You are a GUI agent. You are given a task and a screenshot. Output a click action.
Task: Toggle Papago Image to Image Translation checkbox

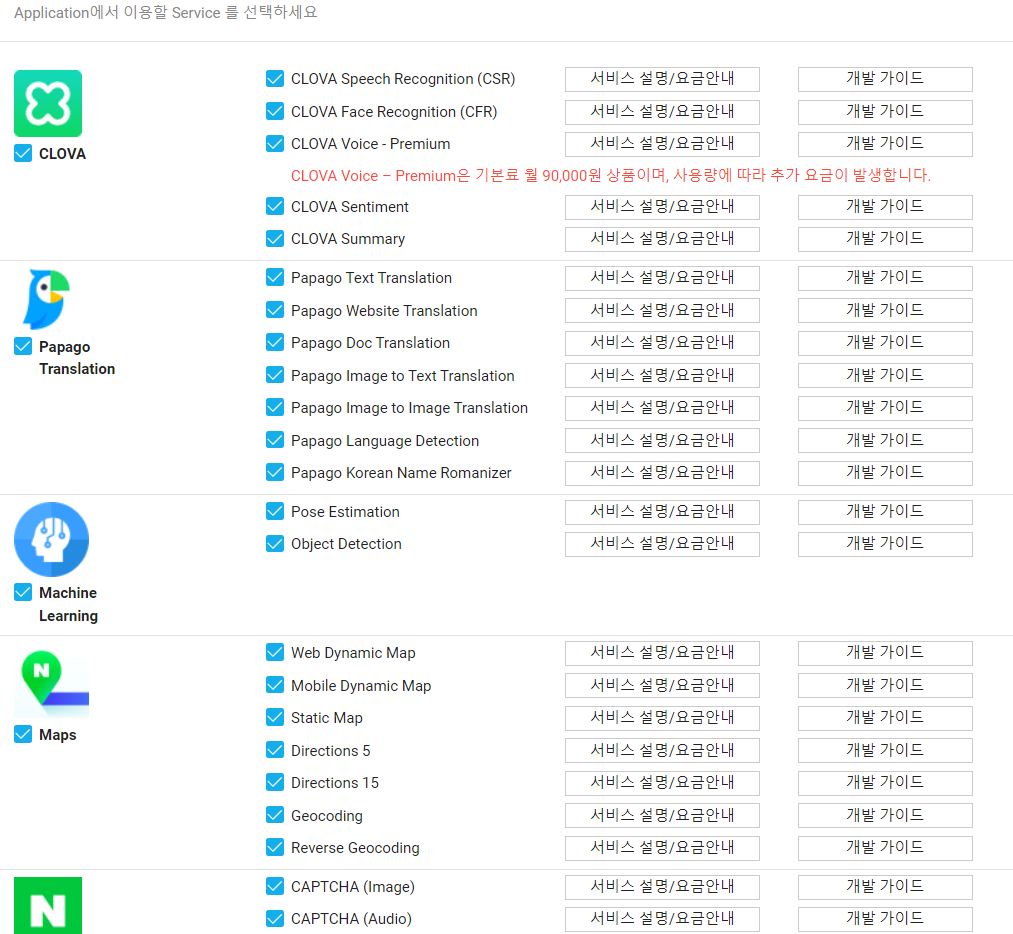pos(275,408)
